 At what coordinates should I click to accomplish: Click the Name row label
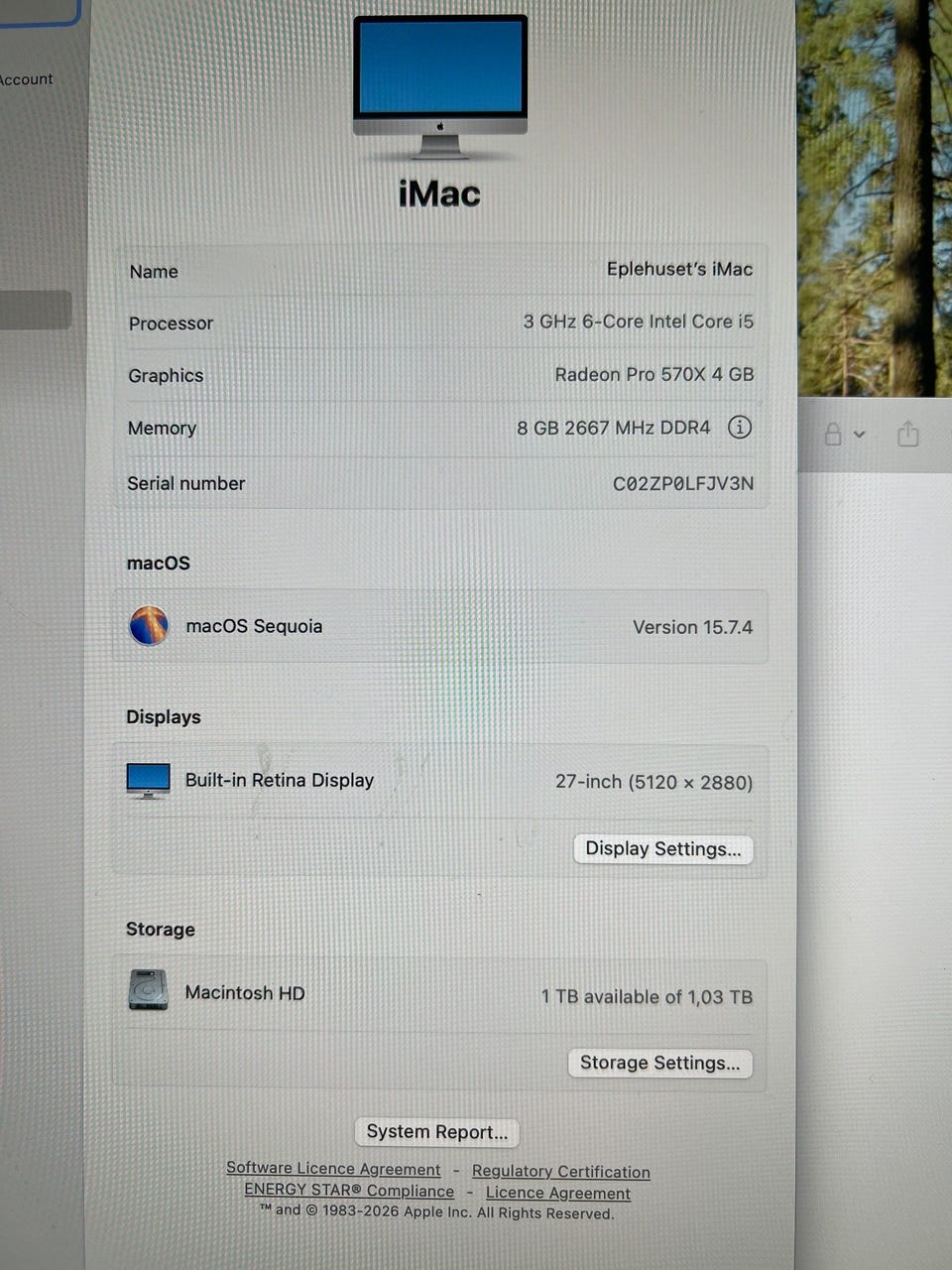(154, 272)
